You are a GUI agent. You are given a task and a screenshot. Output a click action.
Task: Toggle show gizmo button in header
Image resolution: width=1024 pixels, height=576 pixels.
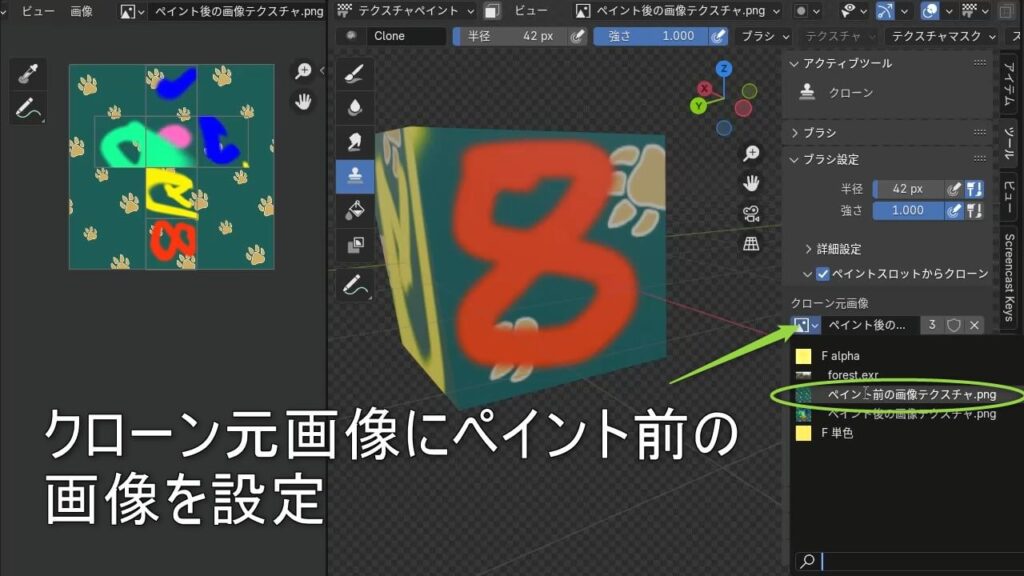(885, 10)
